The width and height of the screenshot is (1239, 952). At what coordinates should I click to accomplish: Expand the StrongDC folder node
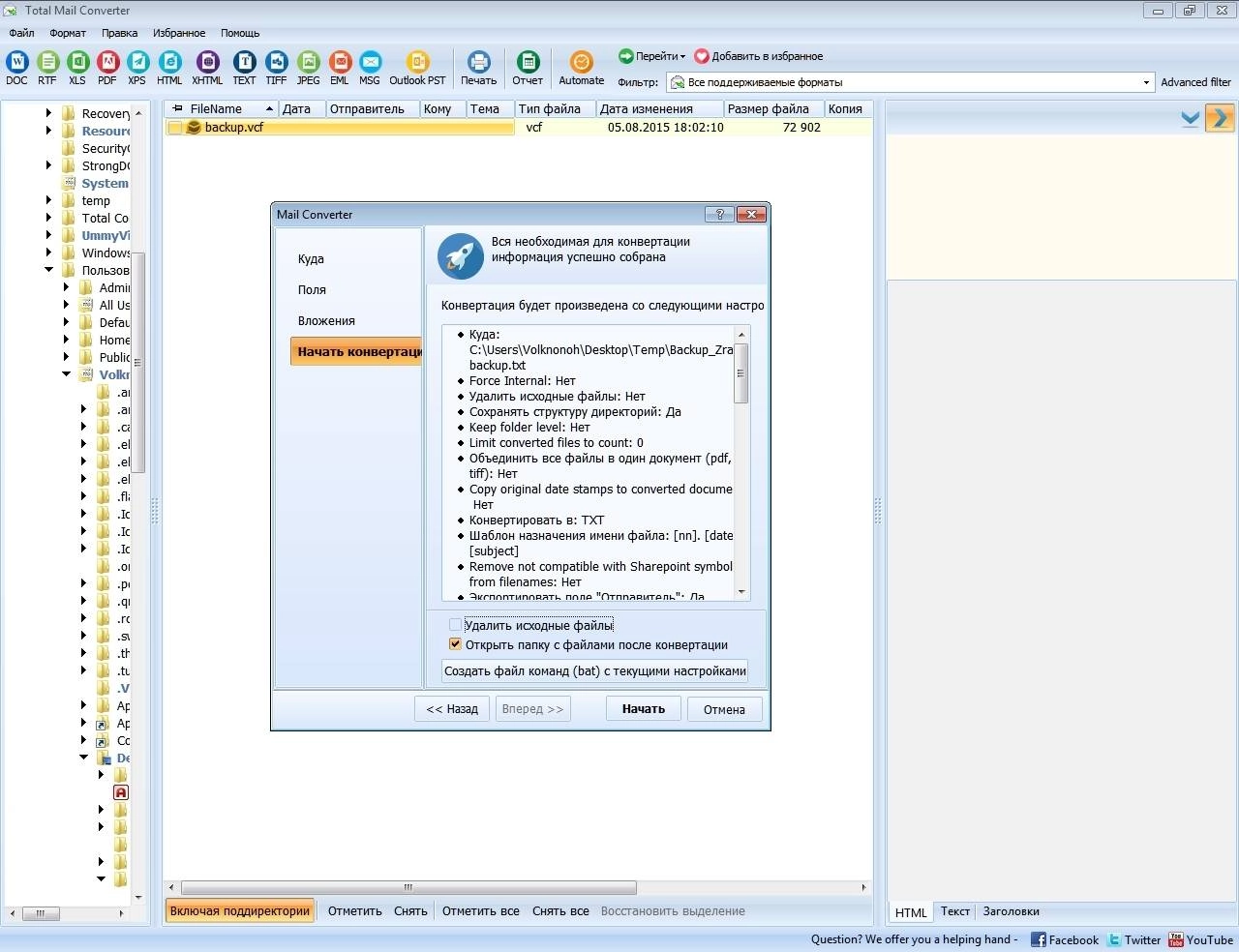48,165
